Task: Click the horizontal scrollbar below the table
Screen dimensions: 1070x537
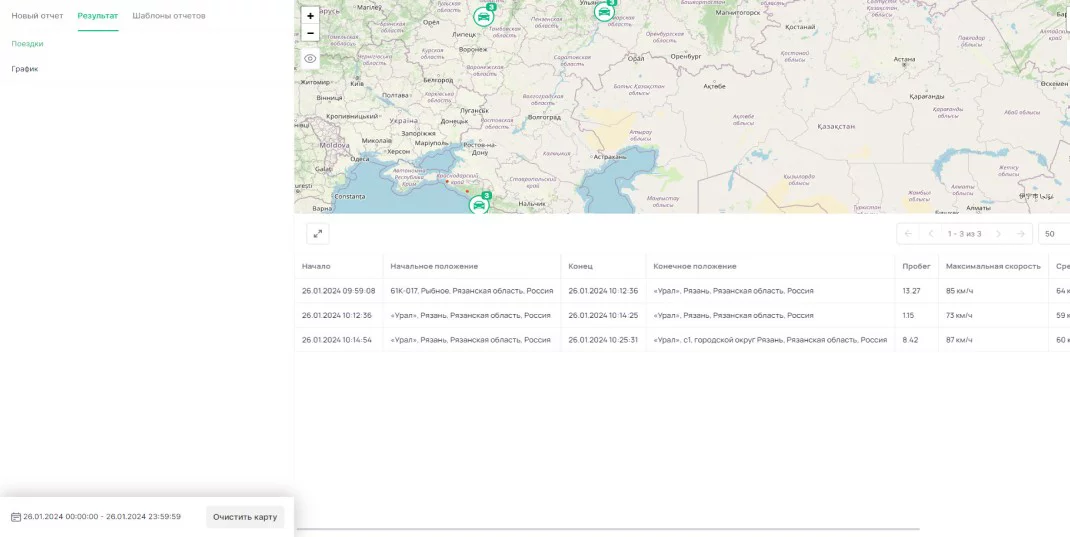Action: 607,529
